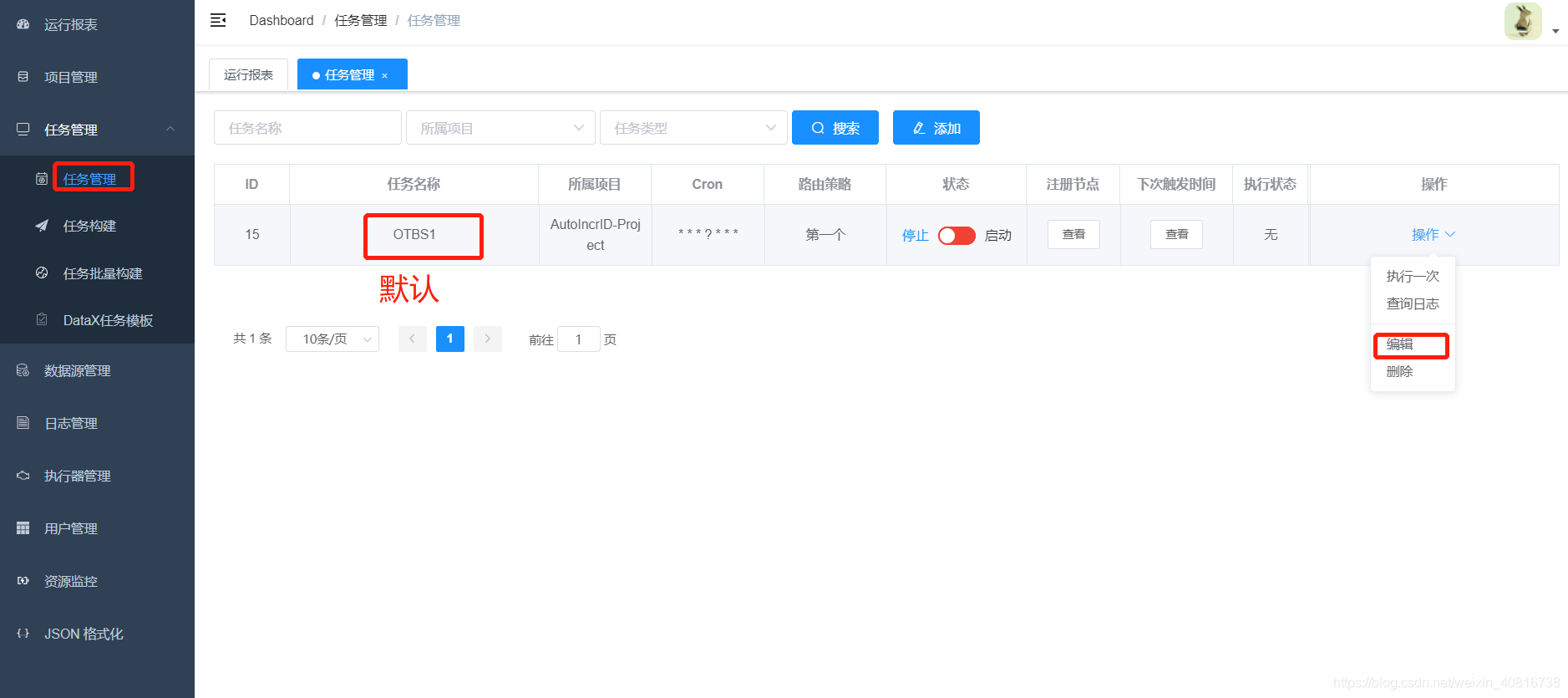Open 运行报表 in sidebar
The height and width of the screenshot is (698, 1568).
(97, 24)
